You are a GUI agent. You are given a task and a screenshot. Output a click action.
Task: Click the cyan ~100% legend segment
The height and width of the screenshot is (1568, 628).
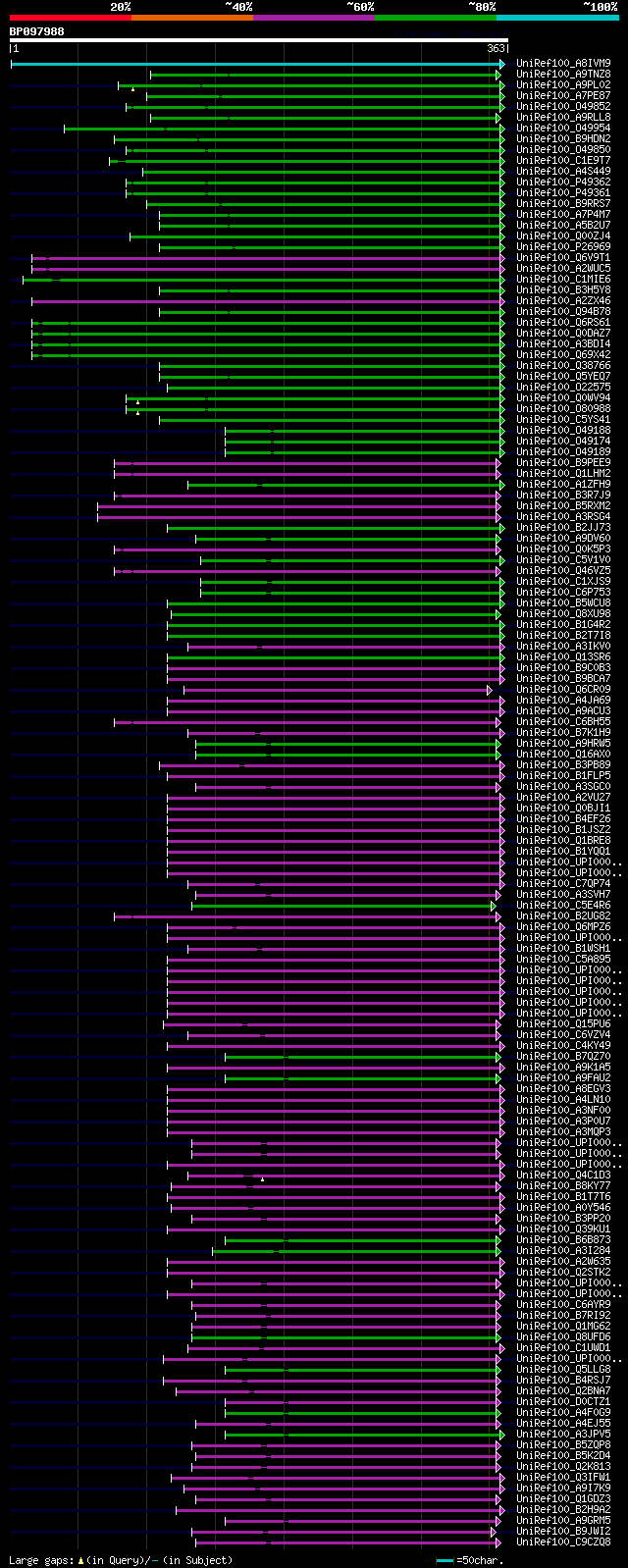click(557, 18)
